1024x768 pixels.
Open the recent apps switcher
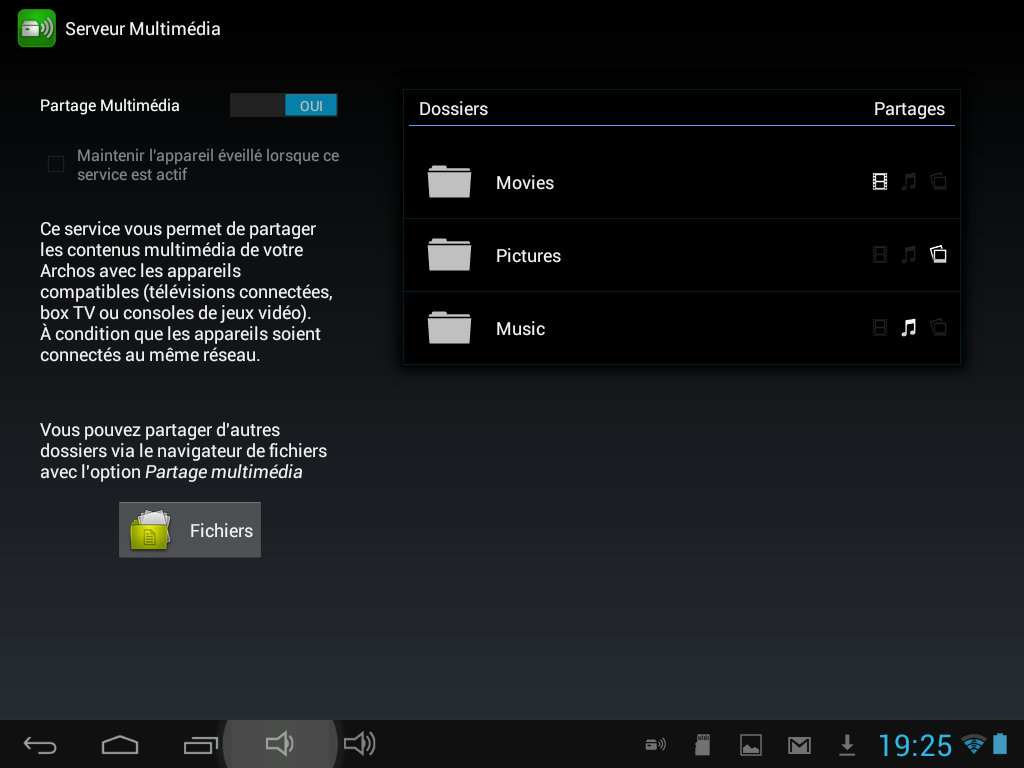(200, 744)
